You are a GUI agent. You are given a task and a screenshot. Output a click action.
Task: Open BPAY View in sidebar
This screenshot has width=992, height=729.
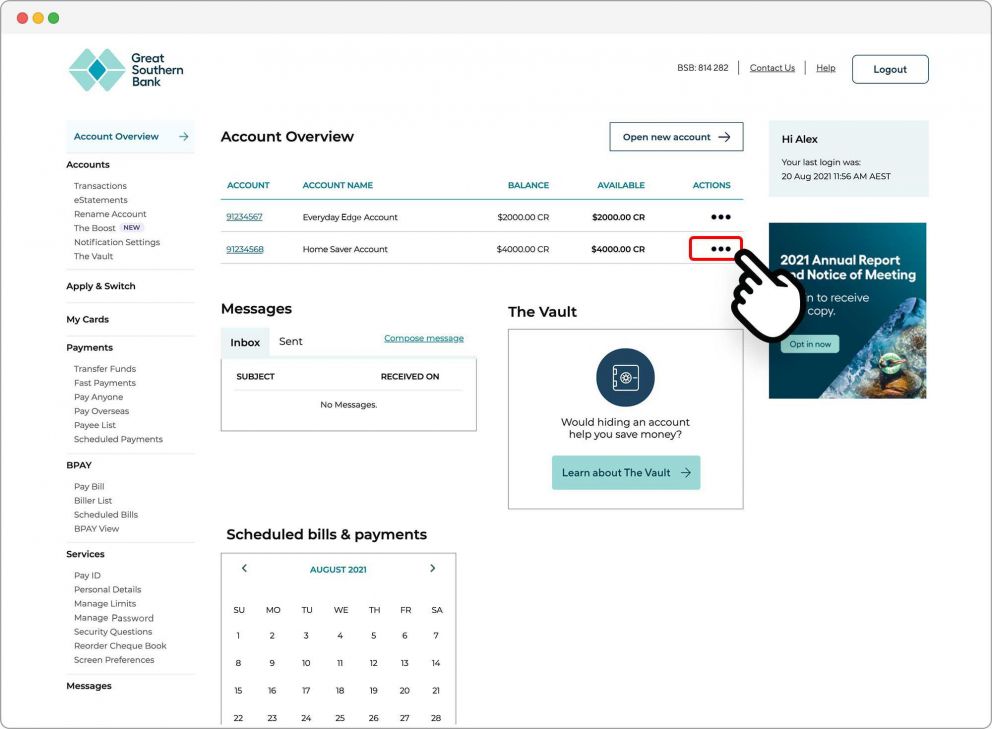[x=96, y=529]
